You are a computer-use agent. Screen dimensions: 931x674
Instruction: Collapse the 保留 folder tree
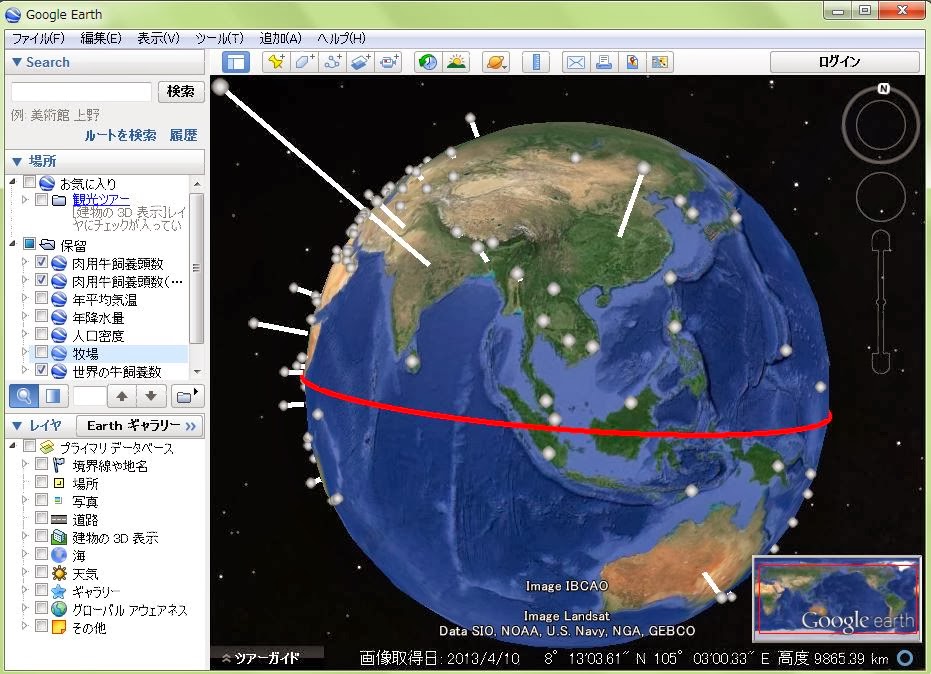[13, 244]
